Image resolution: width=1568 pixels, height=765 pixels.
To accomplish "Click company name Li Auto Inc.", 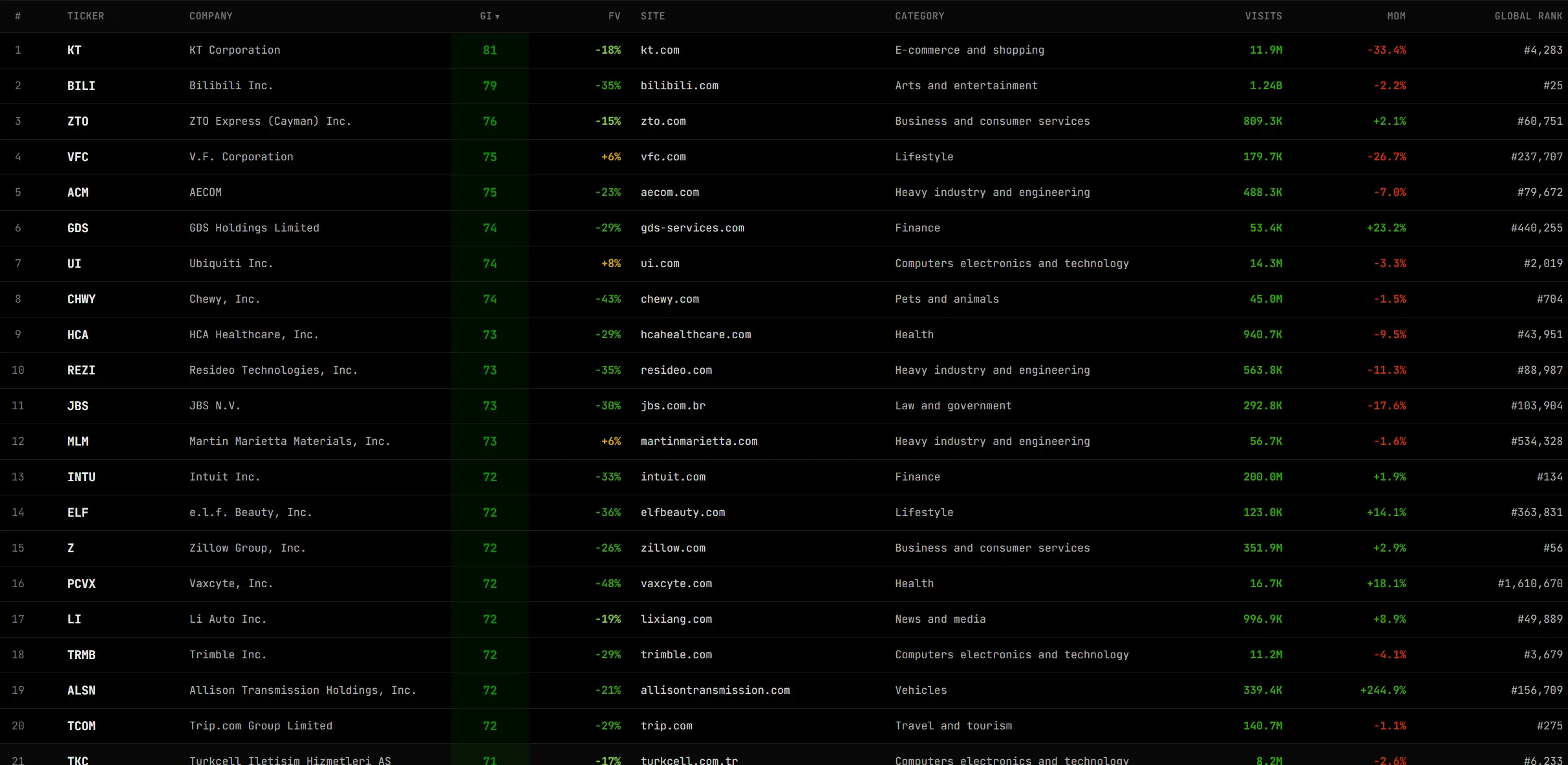I will [x=228, y=620].
